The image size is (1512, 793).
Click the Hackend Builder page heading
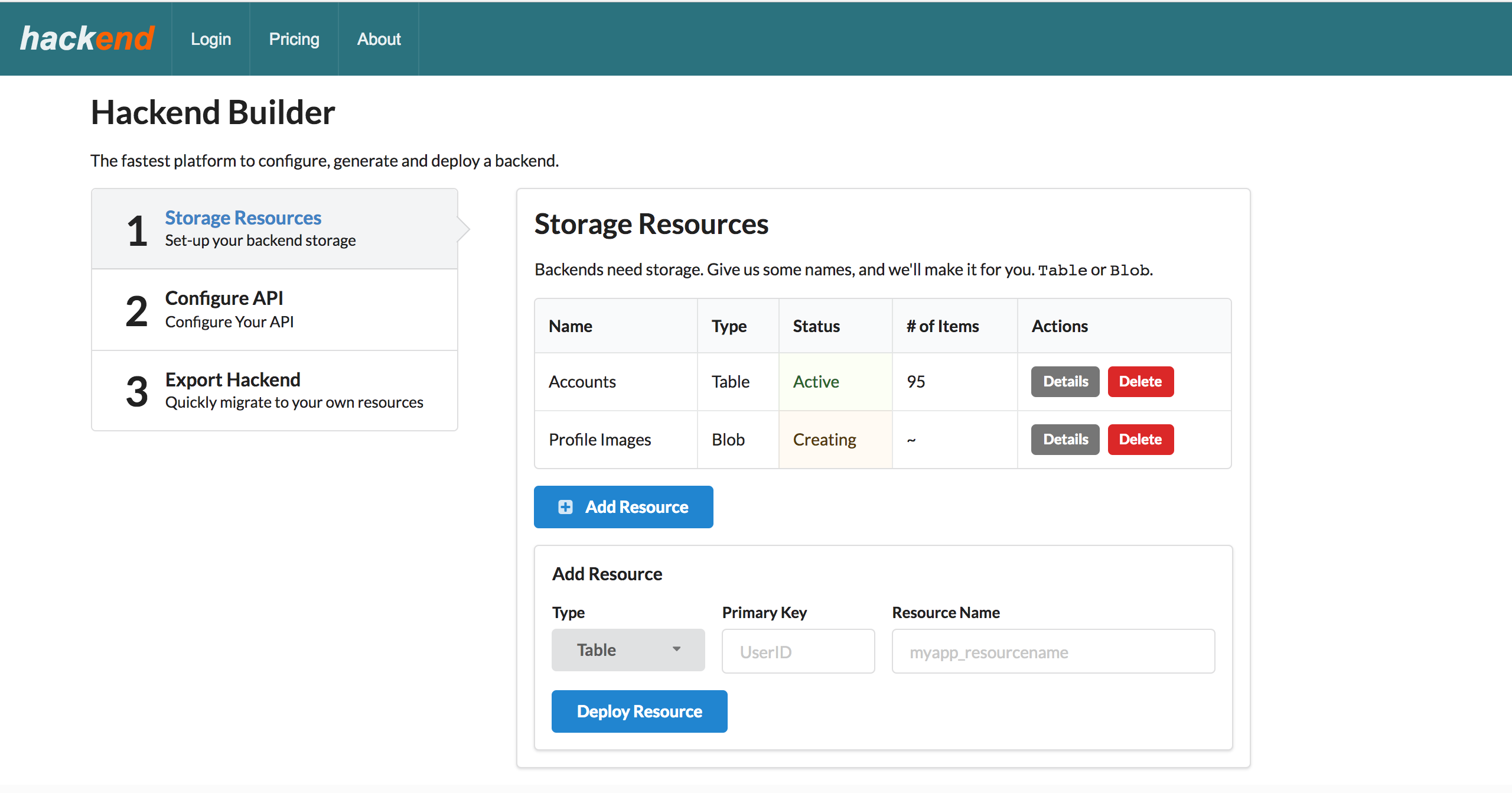point(213,112)
